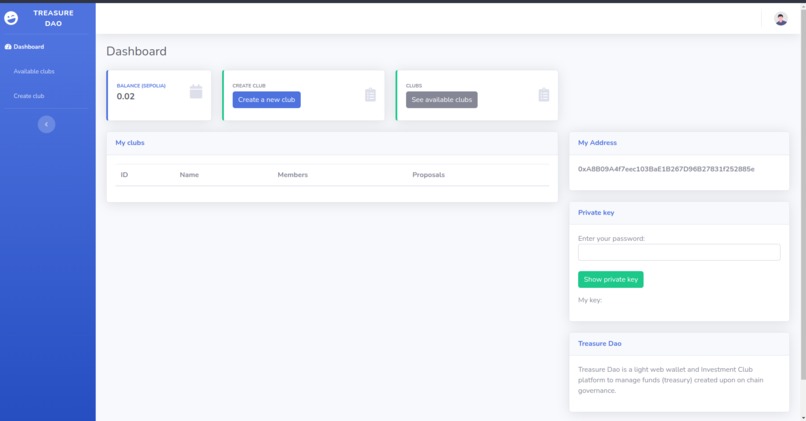Click the Create a new club button
The width and height of the screenshot is (806, 421).
[266, 100]
